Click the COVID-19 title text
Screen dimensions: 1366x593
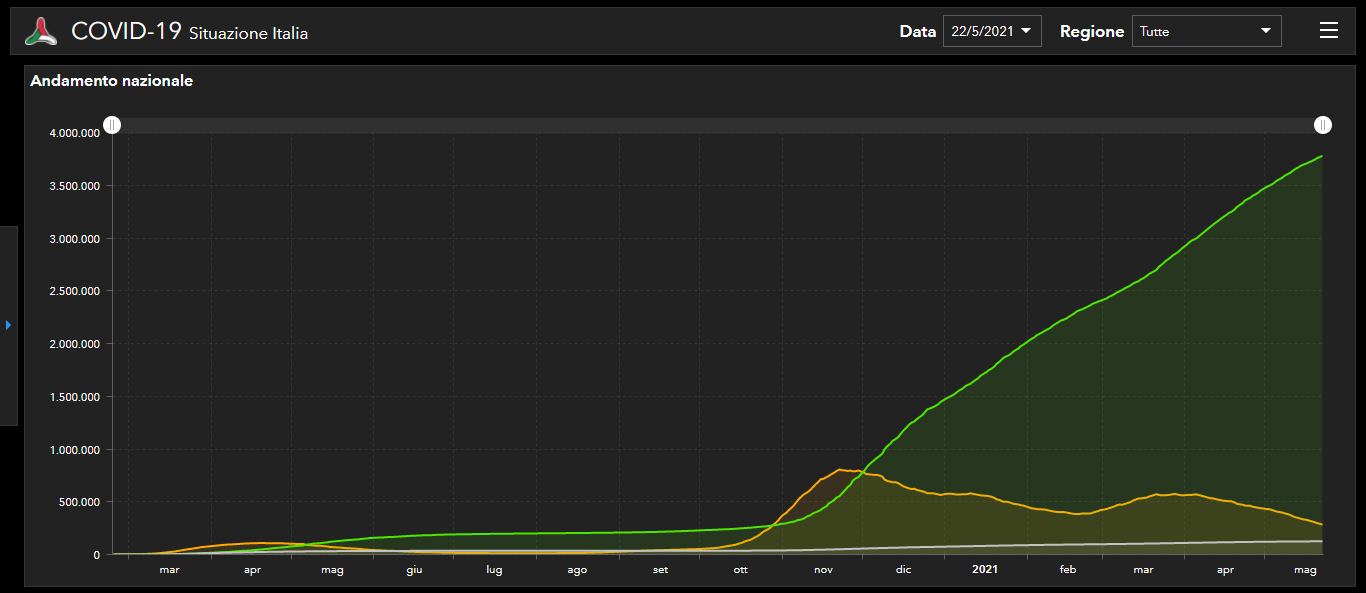pos(126,31)
